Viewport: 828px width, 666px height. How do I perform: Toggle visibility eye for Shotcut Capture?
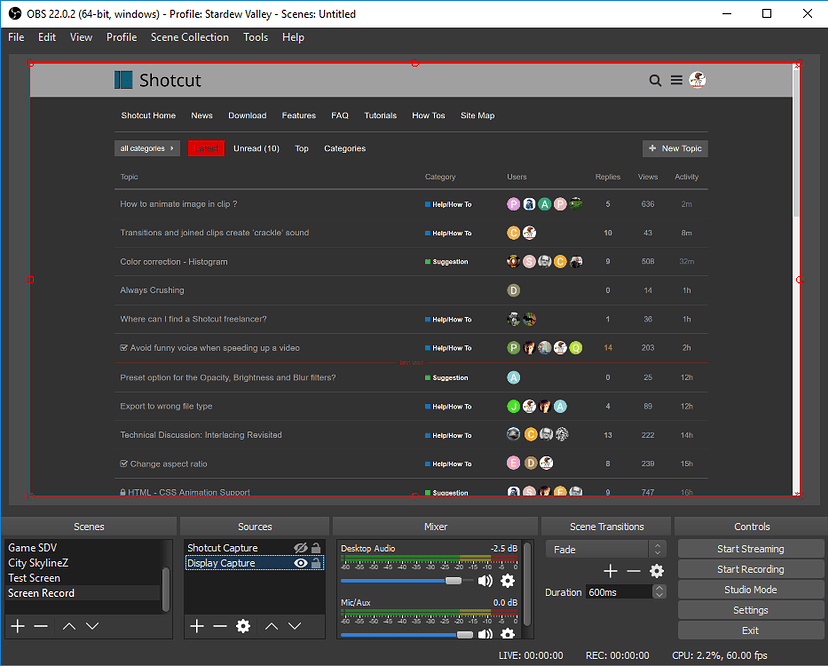click(x=300, y=548)
